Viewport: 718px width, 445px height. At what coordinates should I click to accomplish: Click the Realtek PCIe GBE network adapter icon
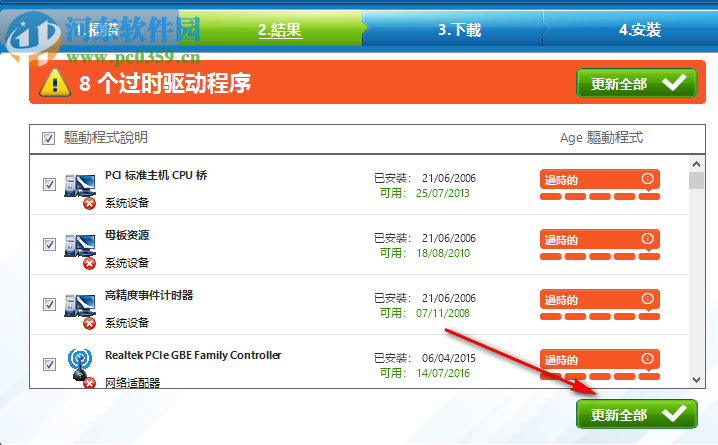click(80, 368)
